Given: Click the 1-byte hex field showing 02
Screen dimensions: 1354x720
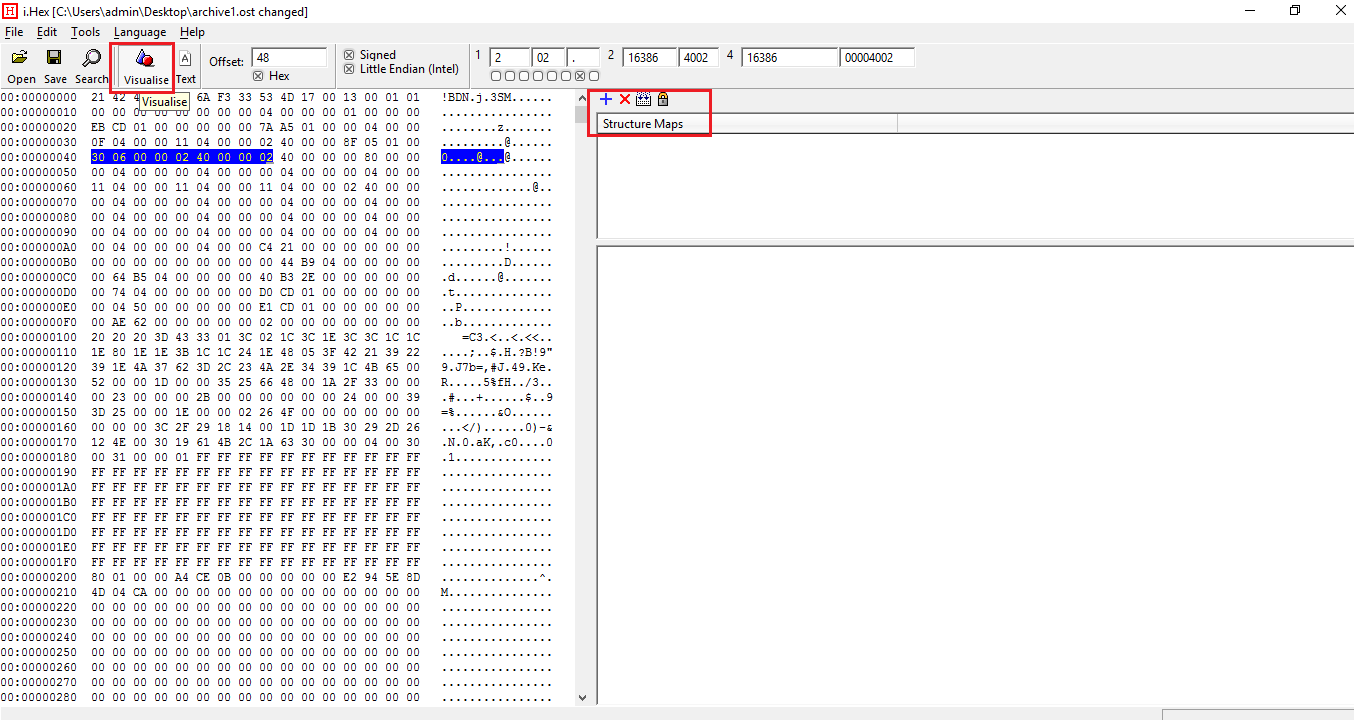Looking at the screenshot, I should pyautogui.click(x=548, y=58).
